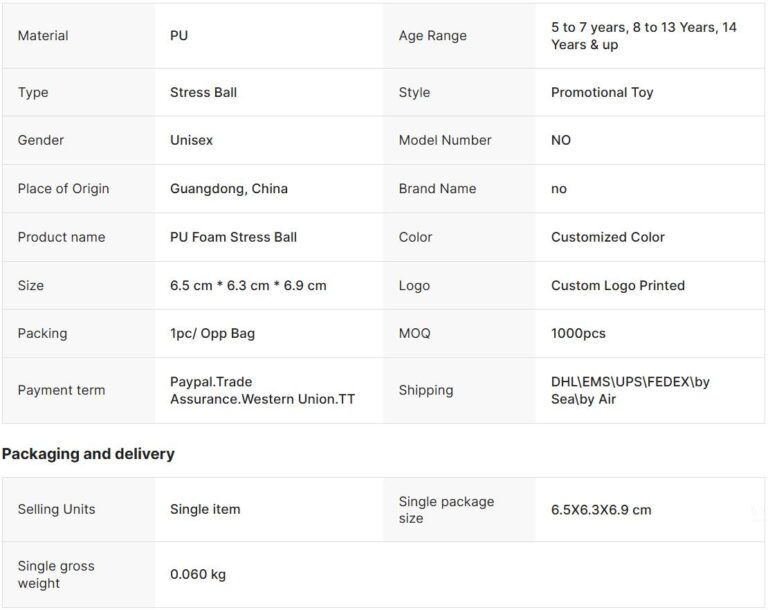Click the "Customized Color" value

[607, 237]
